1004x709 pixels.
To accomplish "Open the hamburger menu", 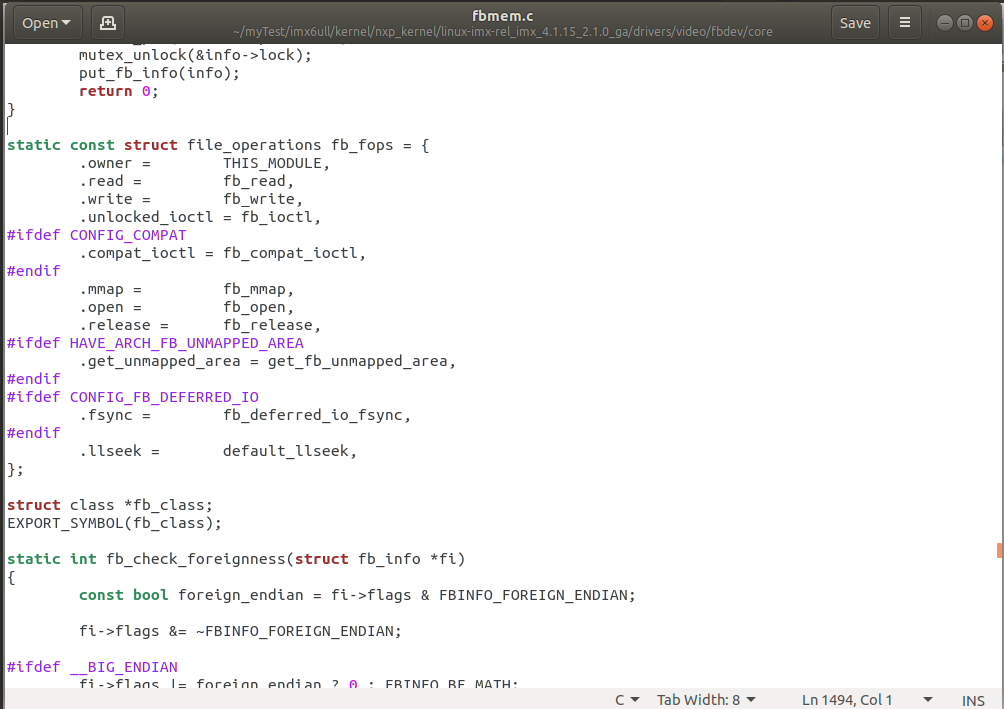I will click(905, 23).
